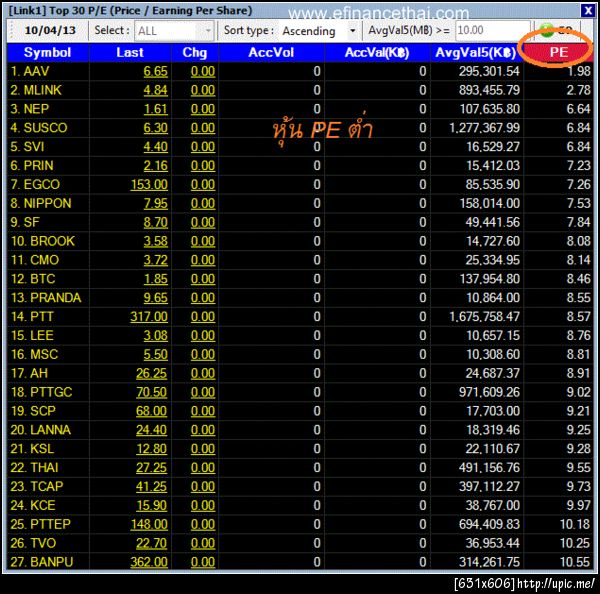Click EGCO last price 153.00

point(149,185)
